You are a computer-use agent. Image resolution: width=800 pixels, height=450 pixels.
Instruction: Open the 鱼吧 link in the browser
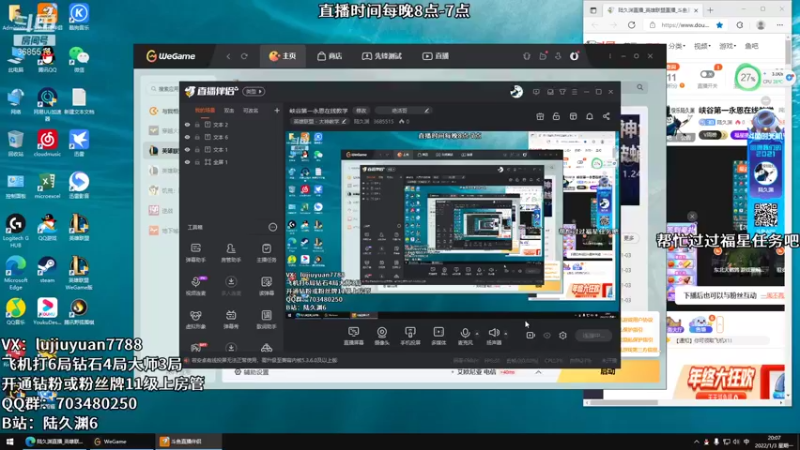pos(752,46)
